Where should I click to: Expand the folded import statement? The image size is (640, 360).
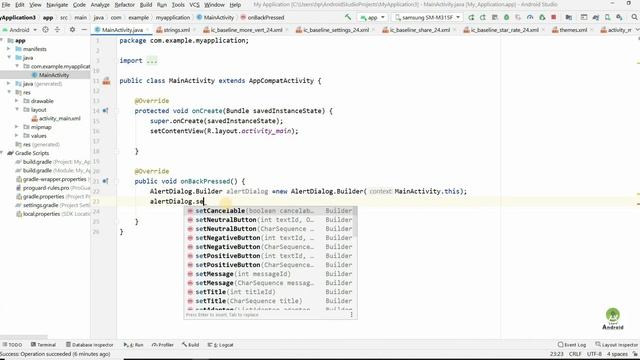[x=152, y=61]
